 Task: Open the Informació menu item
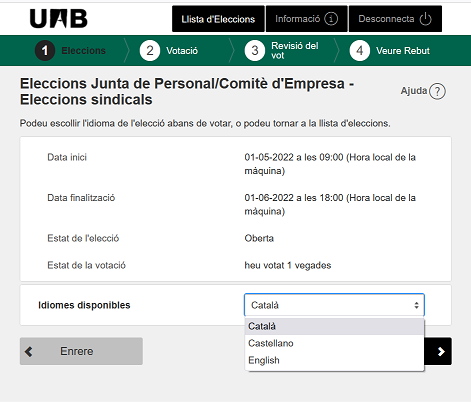[x=306, y=19]
